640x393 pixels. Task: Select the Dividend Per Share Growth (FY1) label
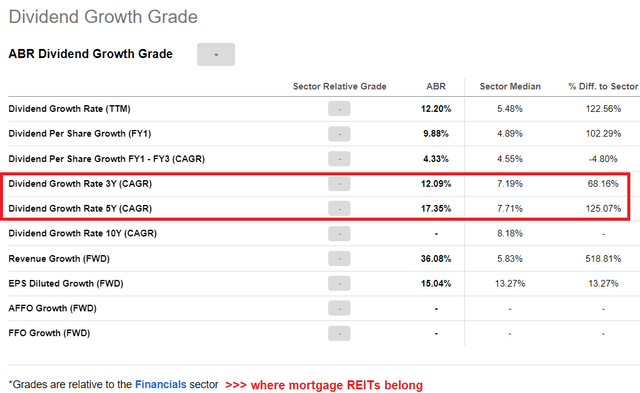(x=80, y=134)
